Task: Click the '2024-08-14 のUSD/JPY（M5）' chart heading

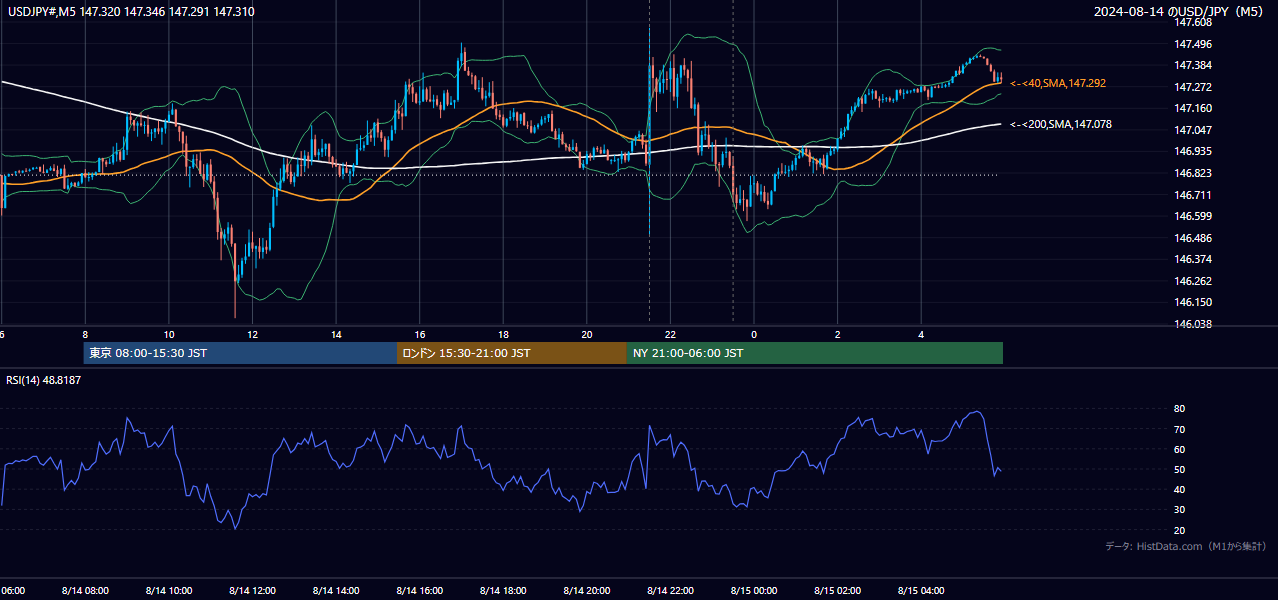Action: click(x=1180, y=12)
